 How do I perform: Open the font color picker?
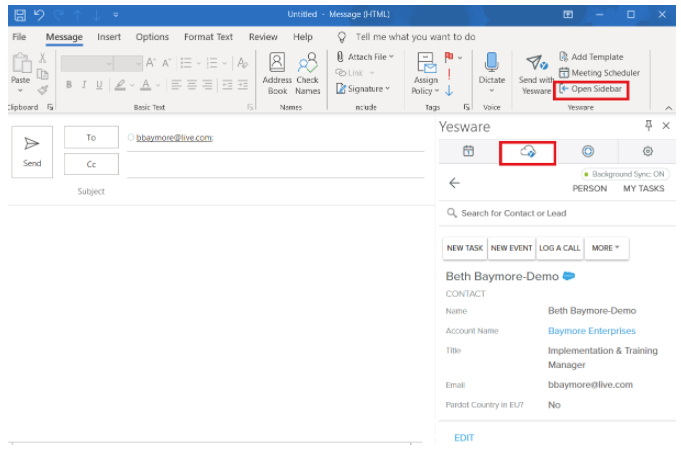(x=146, y=85)
